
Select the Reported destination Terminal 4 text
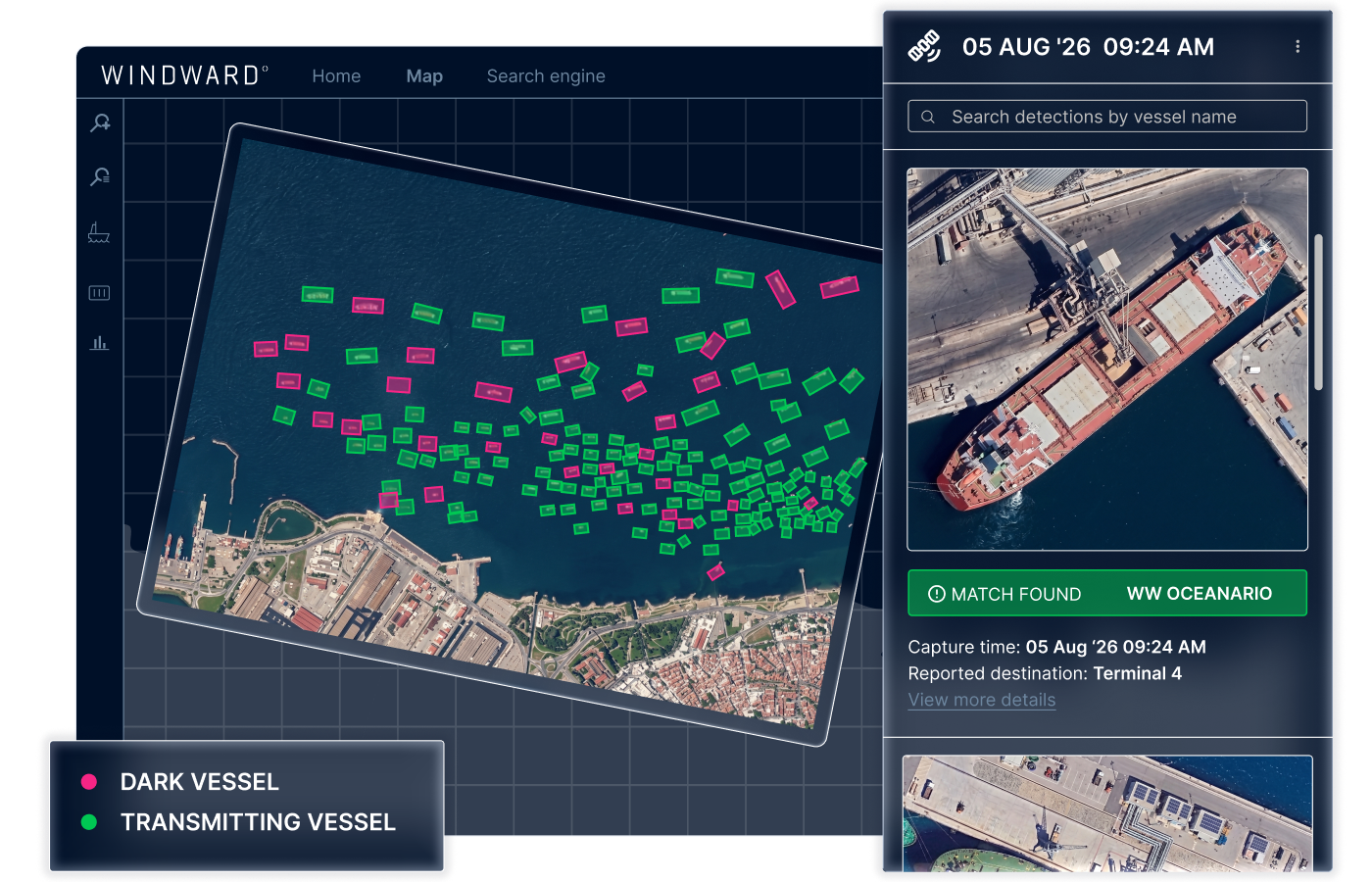[1045, 673]
